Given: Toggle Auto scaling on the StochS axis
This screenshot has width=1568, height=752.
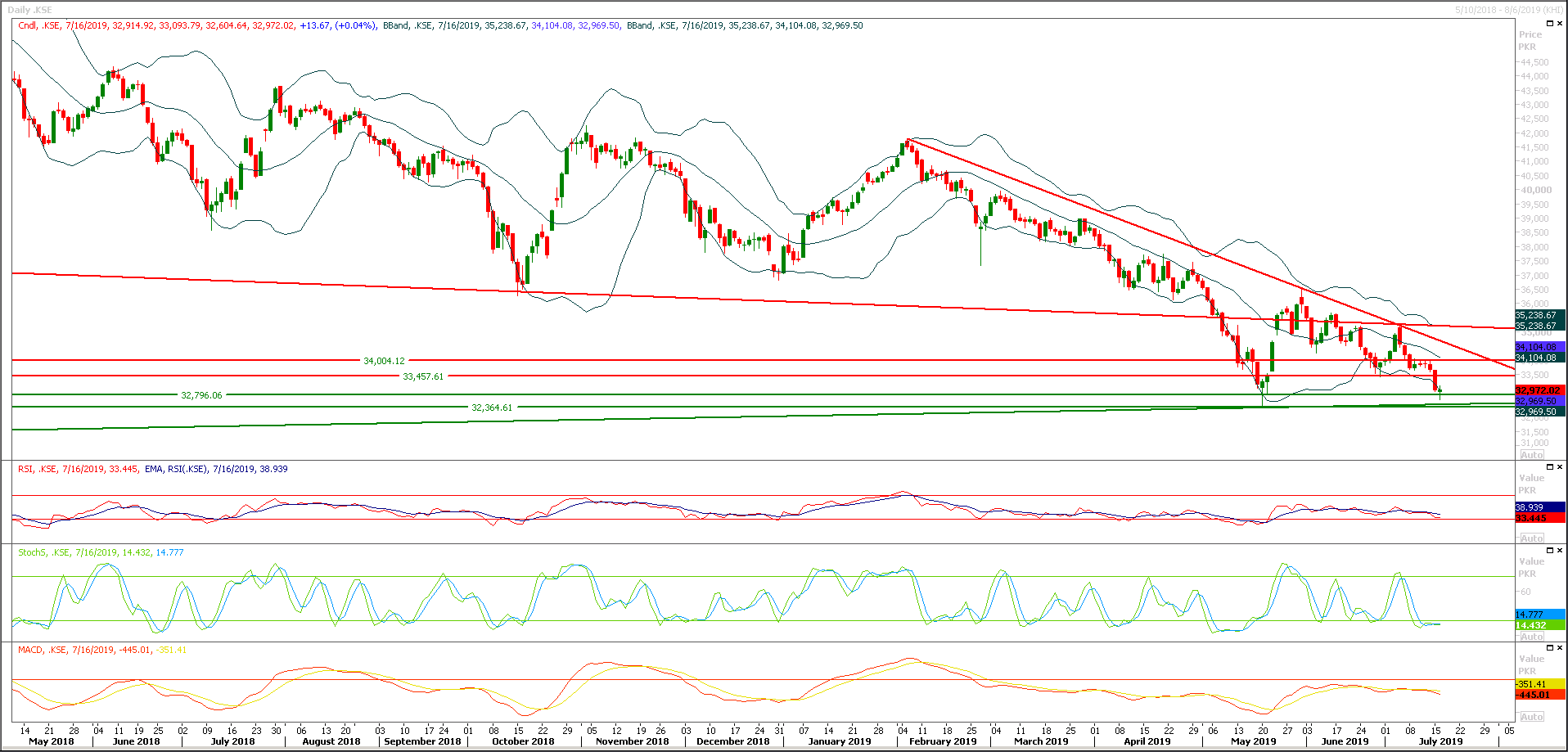Looking at the screenshot, I should coord(1531,636).
